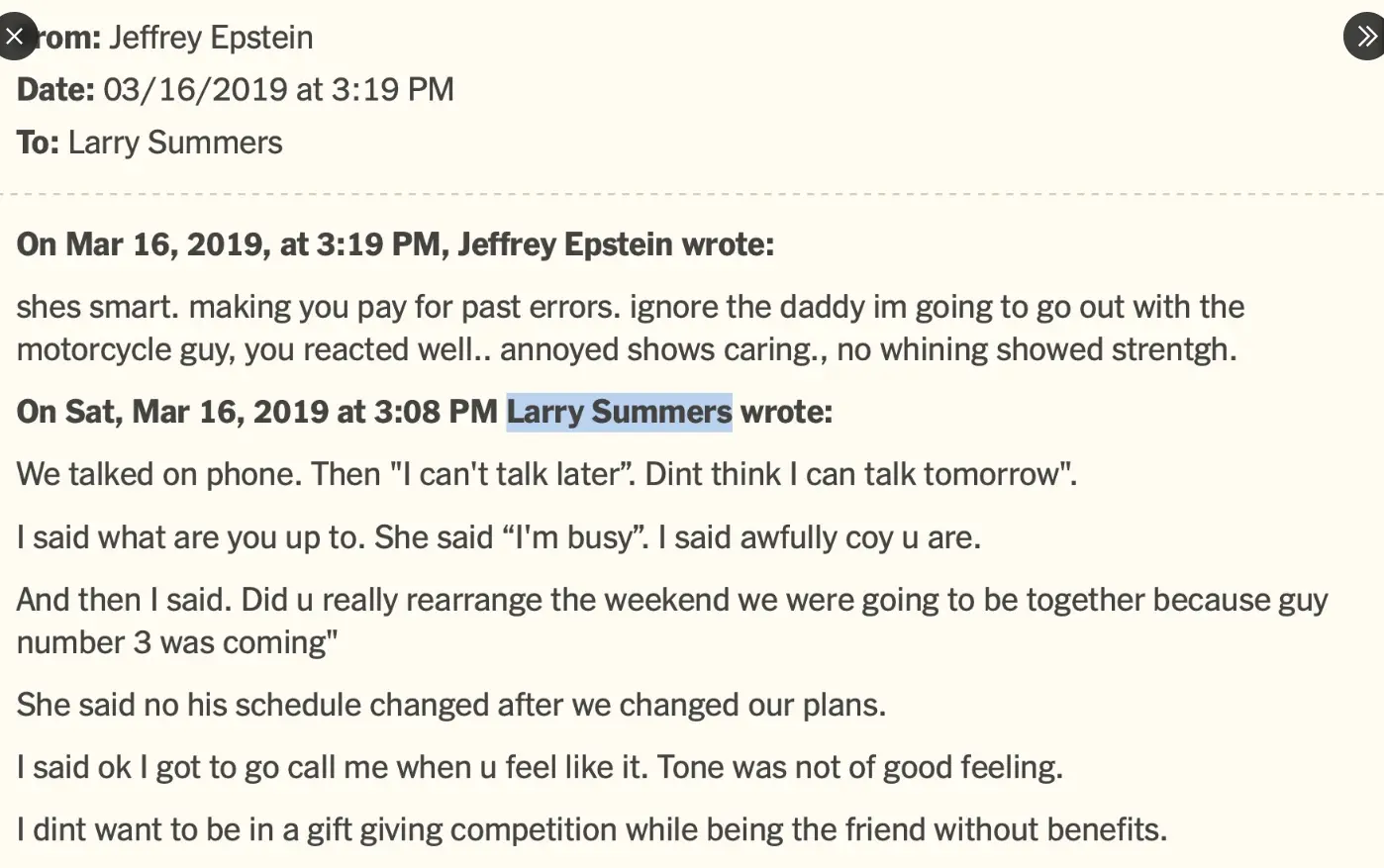The image size is (1384, 868).
Task: Click the bold "To:" label
Action: [38, 143]
